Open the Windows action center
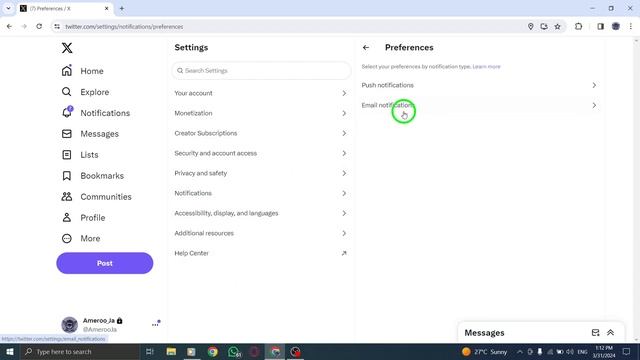The height and width of the screenshot is (360, 640). click(x=627, y=351)
